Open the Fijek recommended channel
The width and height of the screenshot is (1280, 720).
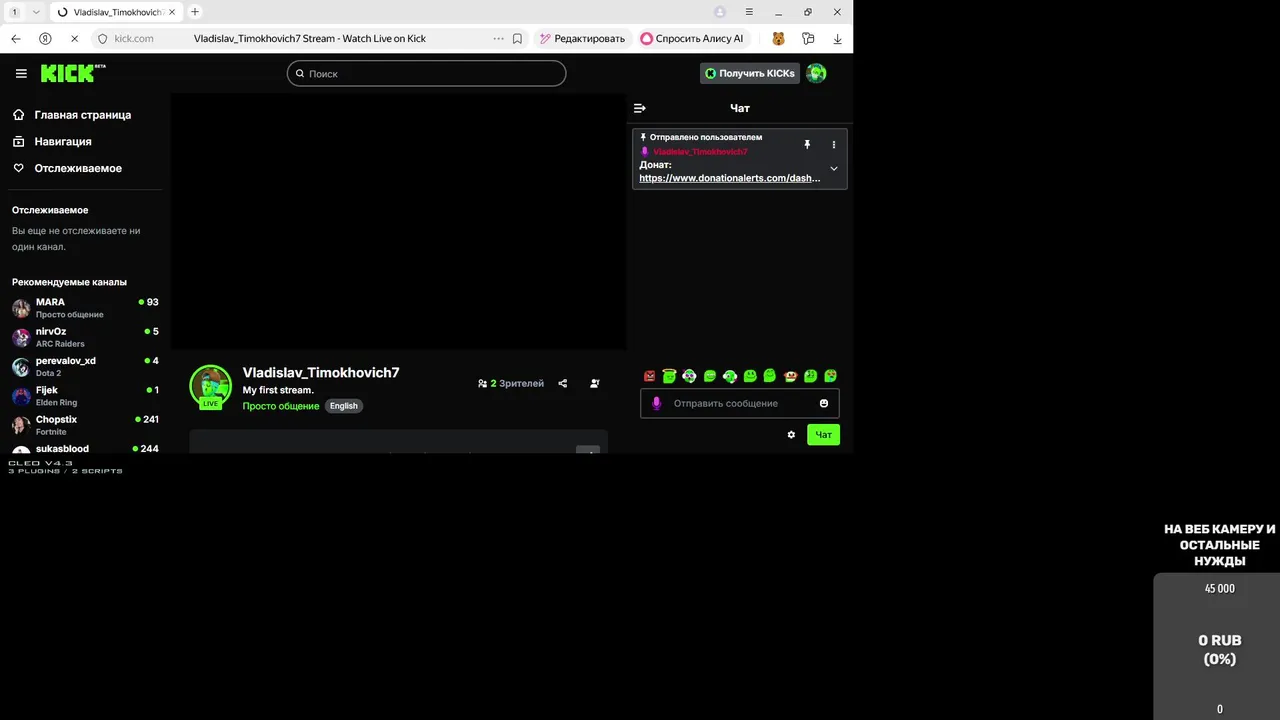(85, 396)
